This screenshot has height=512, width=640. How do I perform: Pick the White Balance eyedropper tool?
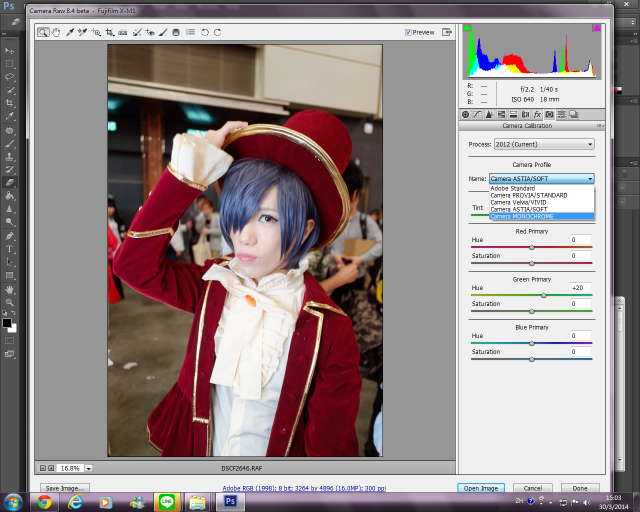(69, 32)
